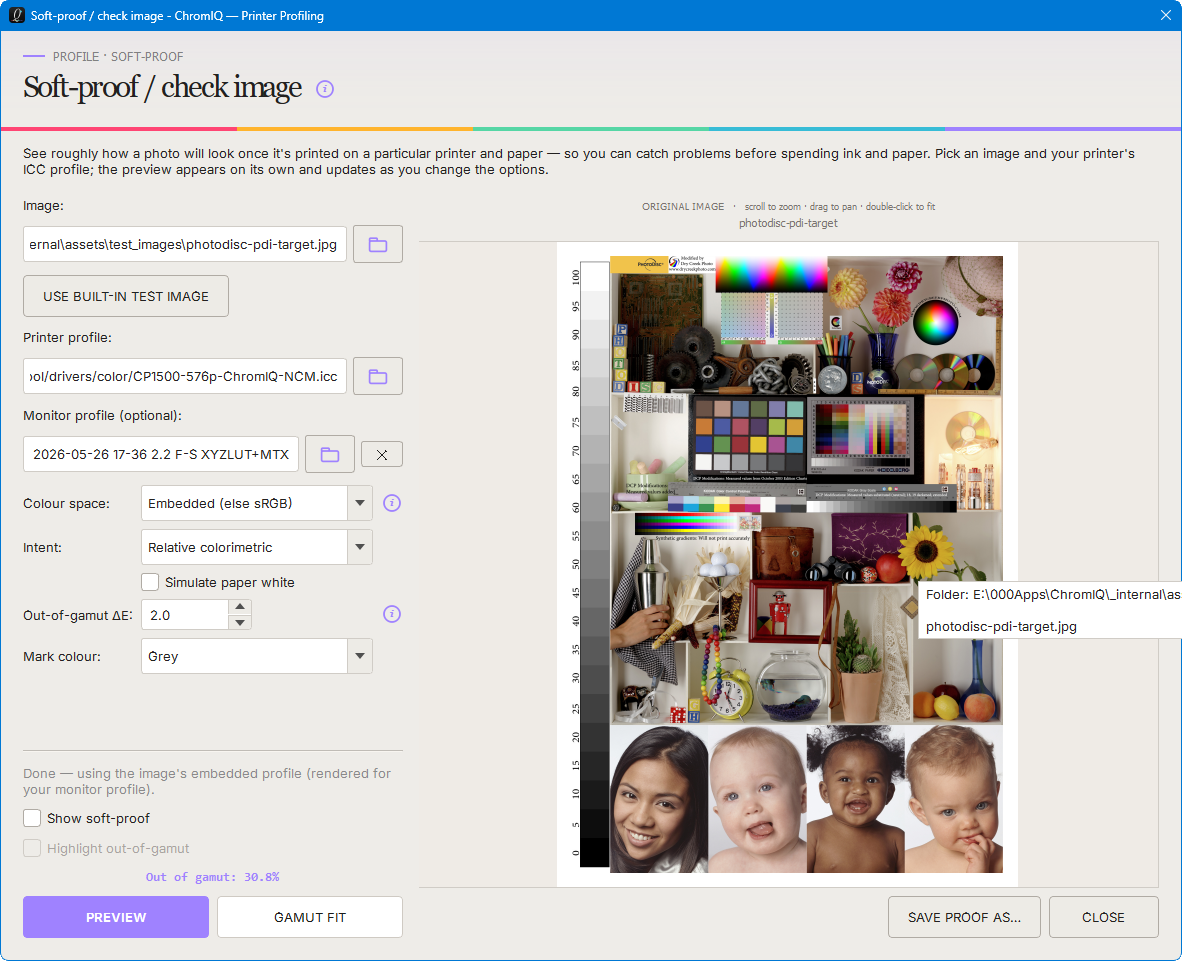Browse for a printer profile with folder icon

point(378,376)
